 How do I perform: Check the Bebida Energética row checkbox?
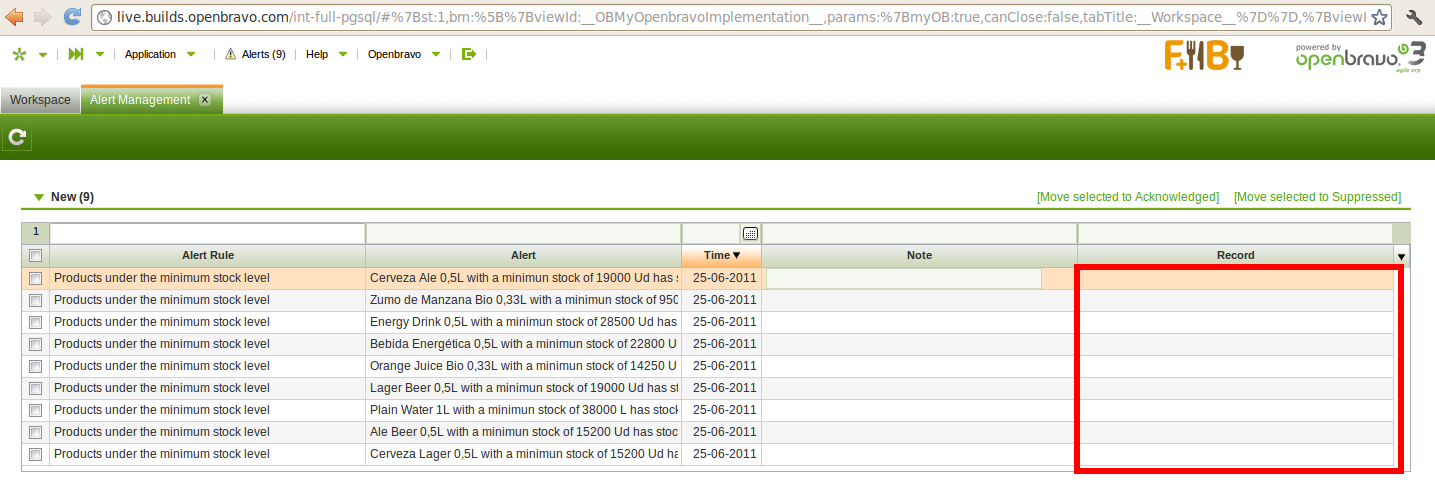point(35,344)
